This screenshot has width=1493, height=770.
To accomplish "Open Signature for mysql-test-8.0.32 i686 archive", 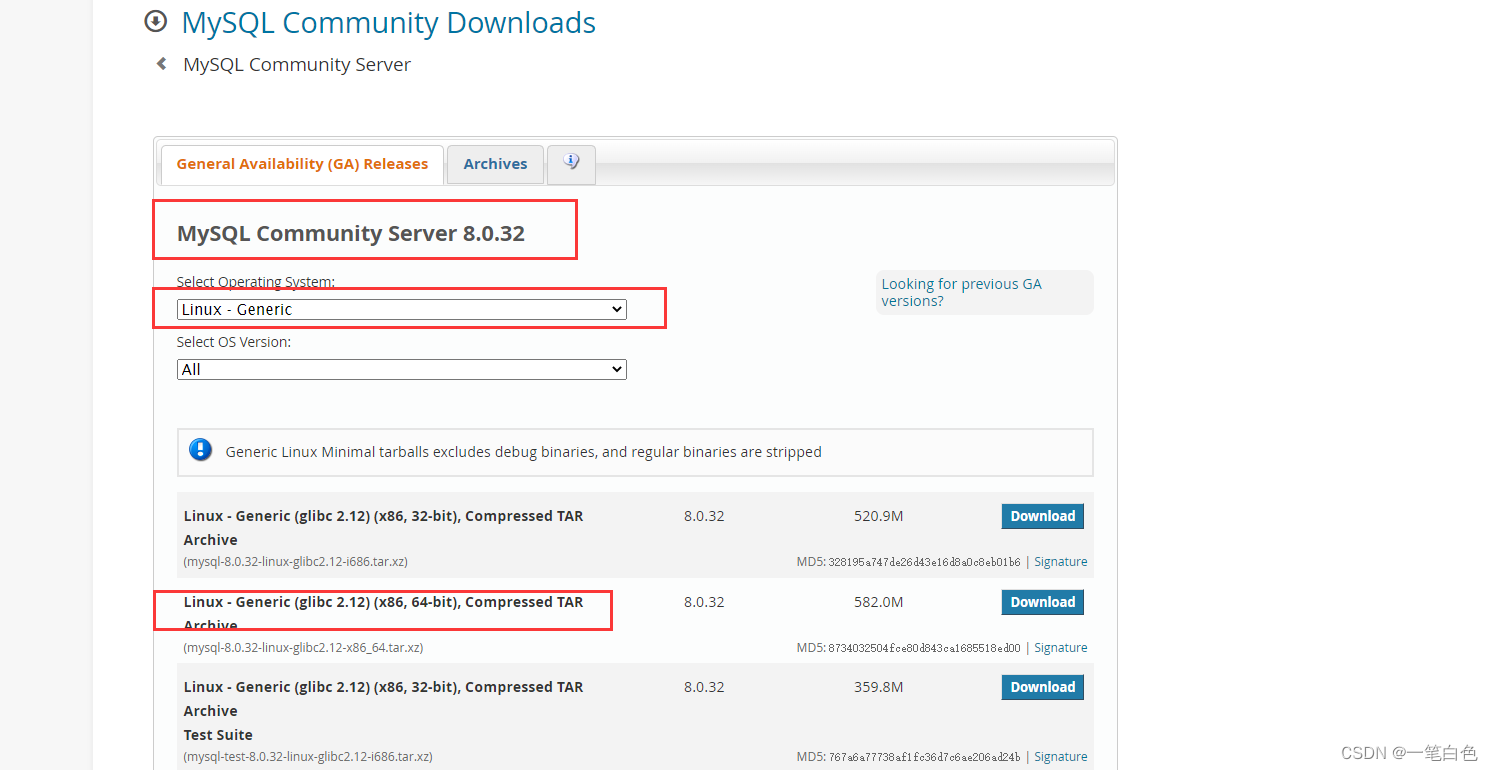I will [x=1061, y=757].
